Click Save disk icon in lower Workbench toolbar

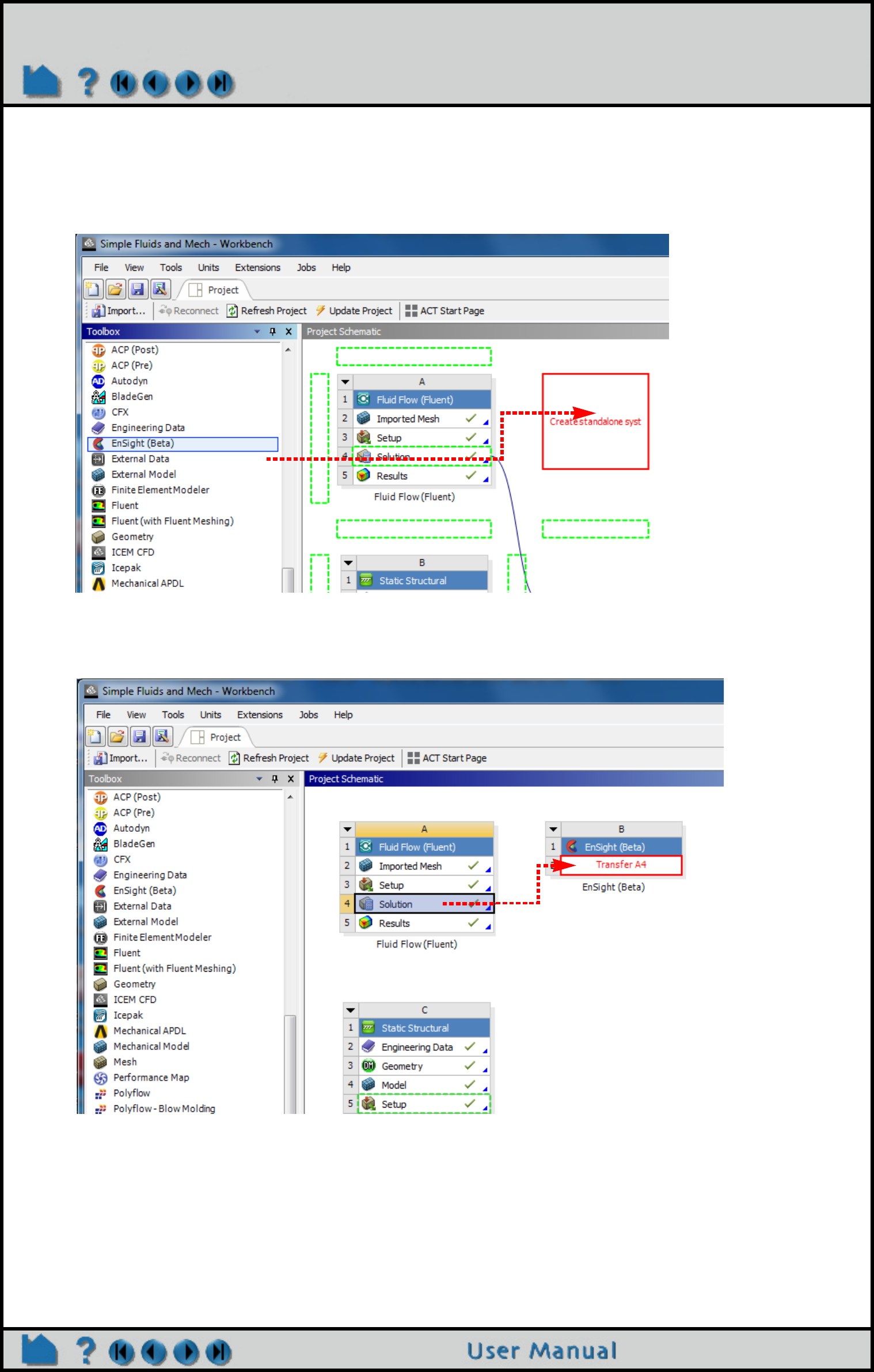[x=140, y=737]
